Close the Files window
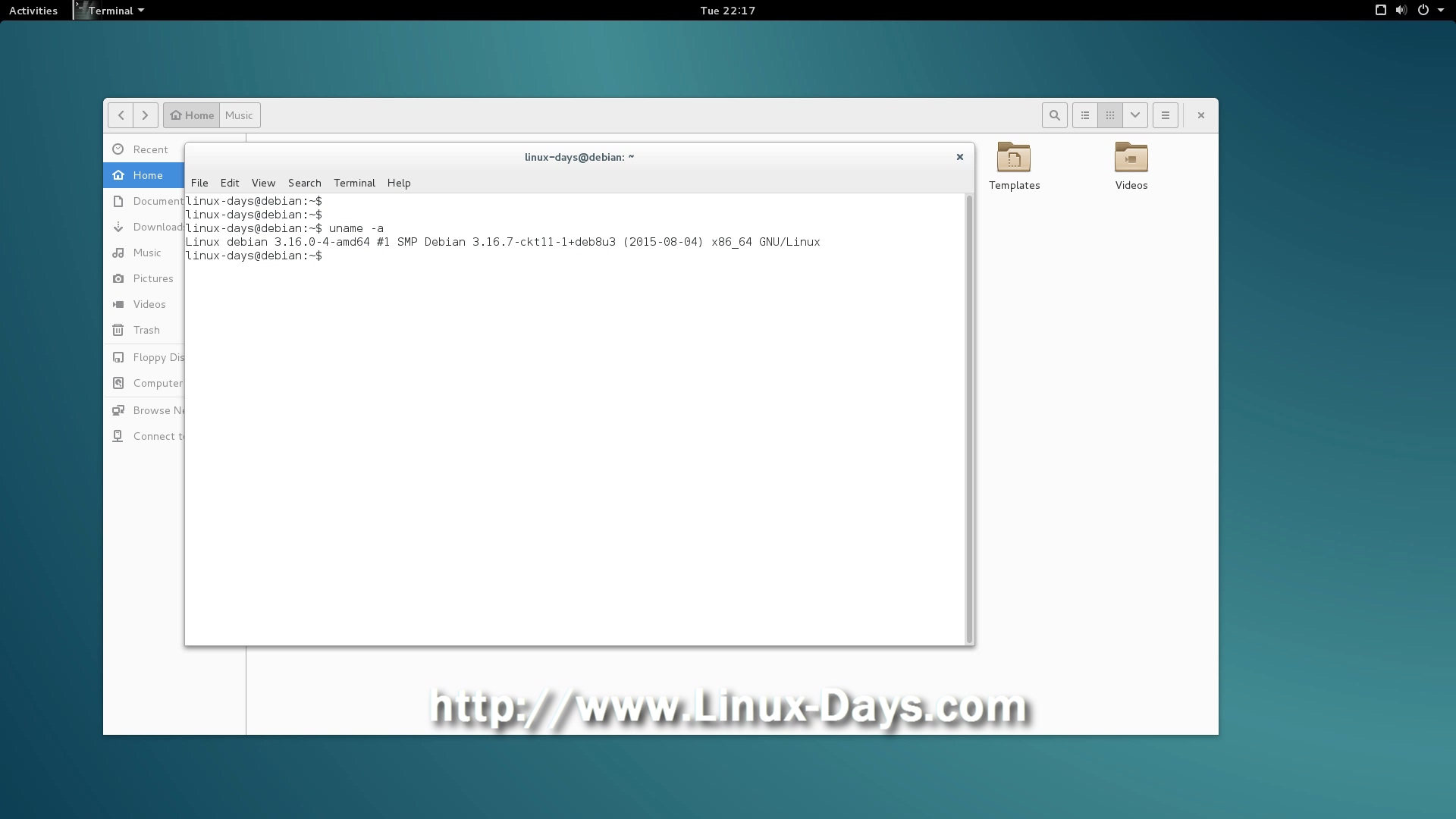Screen dimensions: 1456x819 [x=1201, y=115]
